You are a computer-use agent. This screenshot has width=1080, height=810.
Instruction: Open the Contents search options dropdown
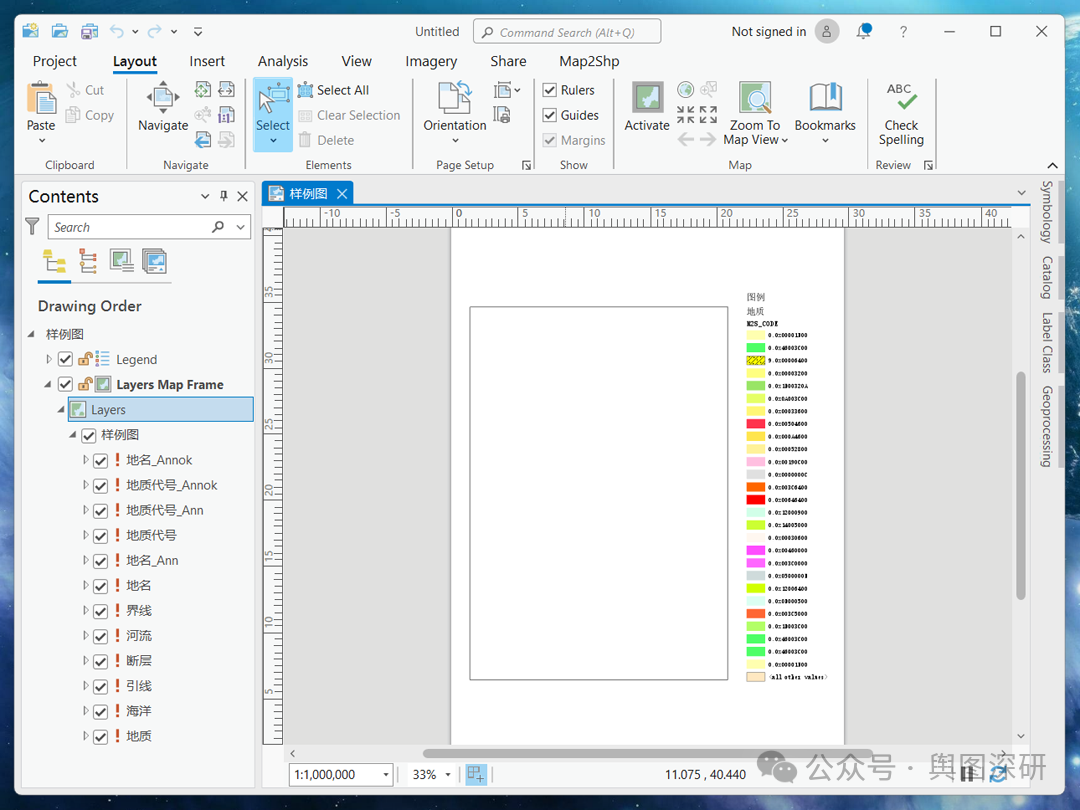(x=240, y=227)
